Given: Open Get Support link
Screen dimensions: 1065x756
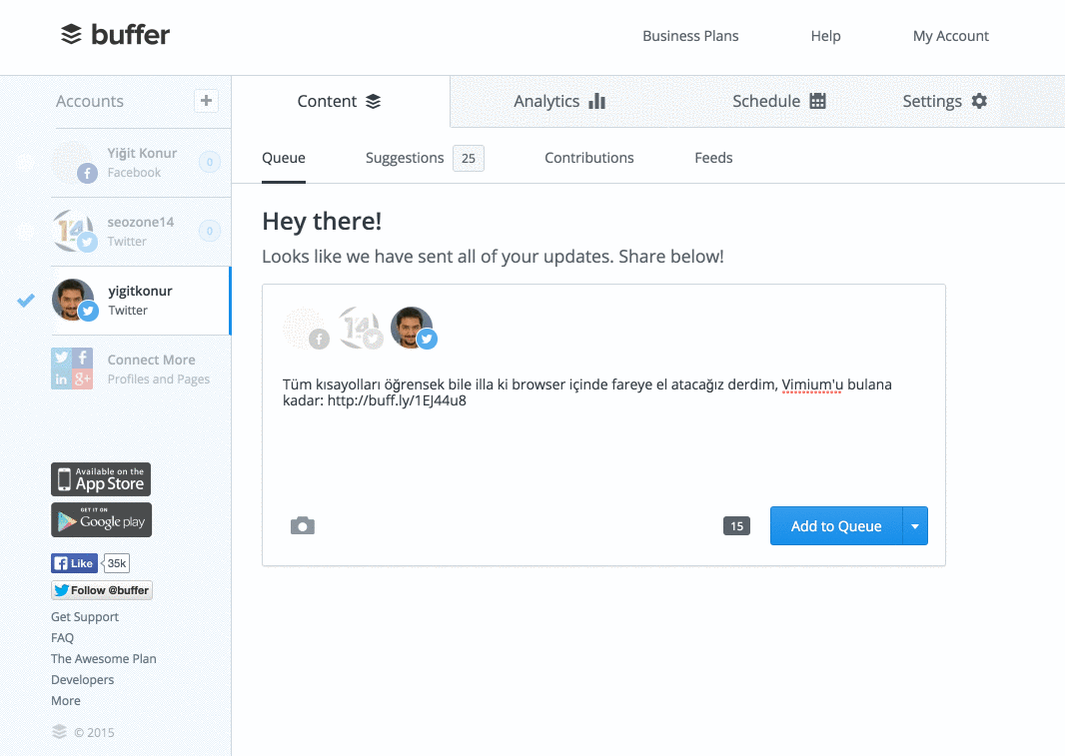Looking at the screenshot, I should pyautogui.click(x=85, y=617).
